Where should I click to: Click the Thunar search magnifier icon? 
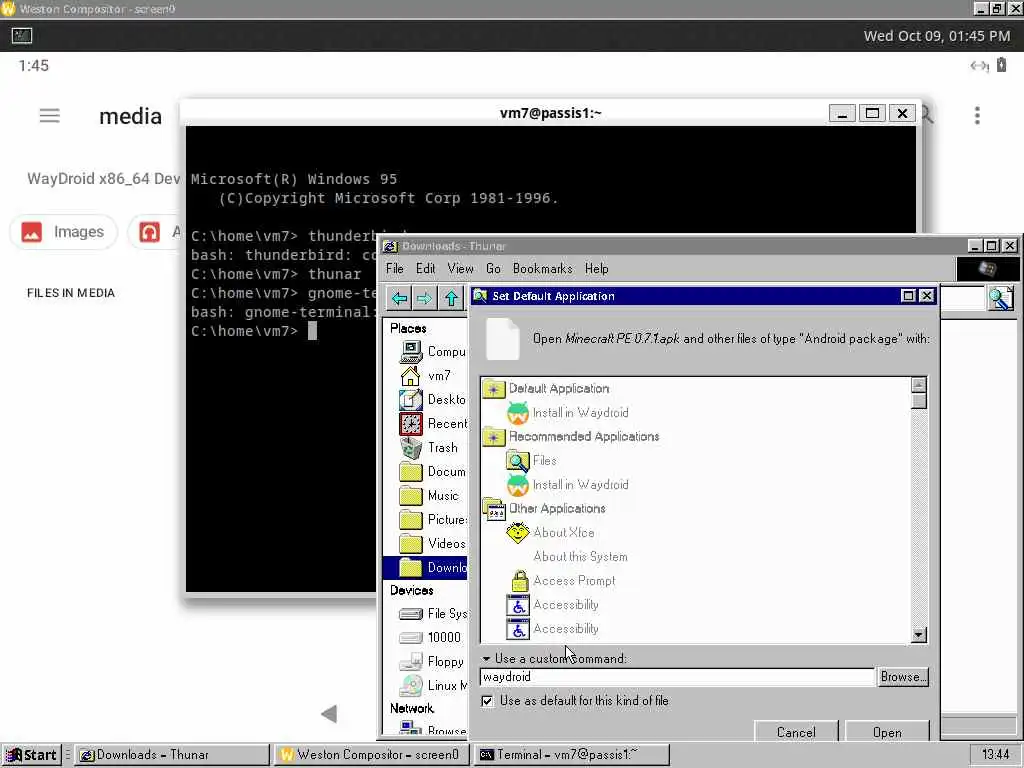[1000, 298]
